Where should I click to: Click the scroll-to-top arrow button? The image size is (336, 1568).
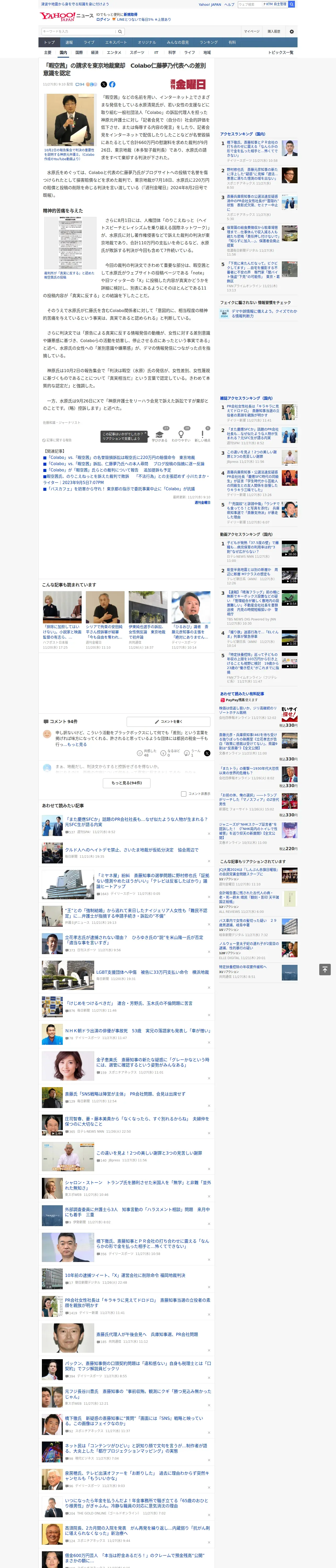[x=325, y=969]
